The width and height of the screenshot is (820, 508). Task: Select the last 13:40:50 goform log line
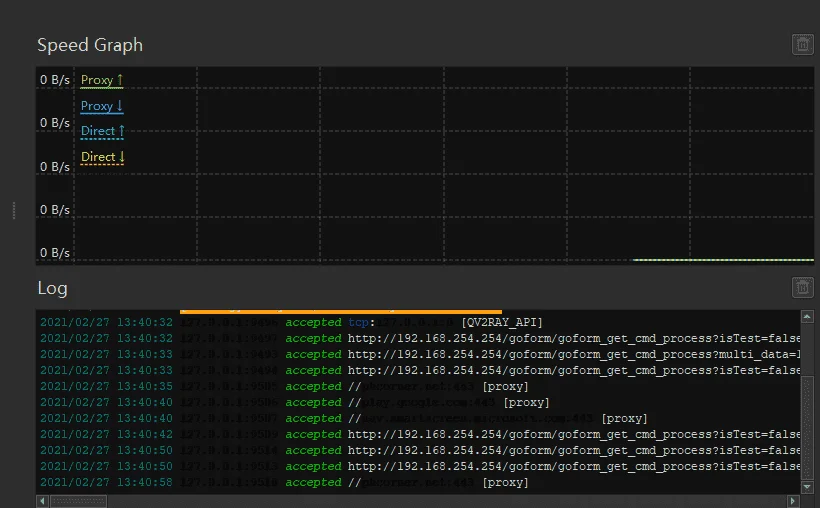(418, 466)
